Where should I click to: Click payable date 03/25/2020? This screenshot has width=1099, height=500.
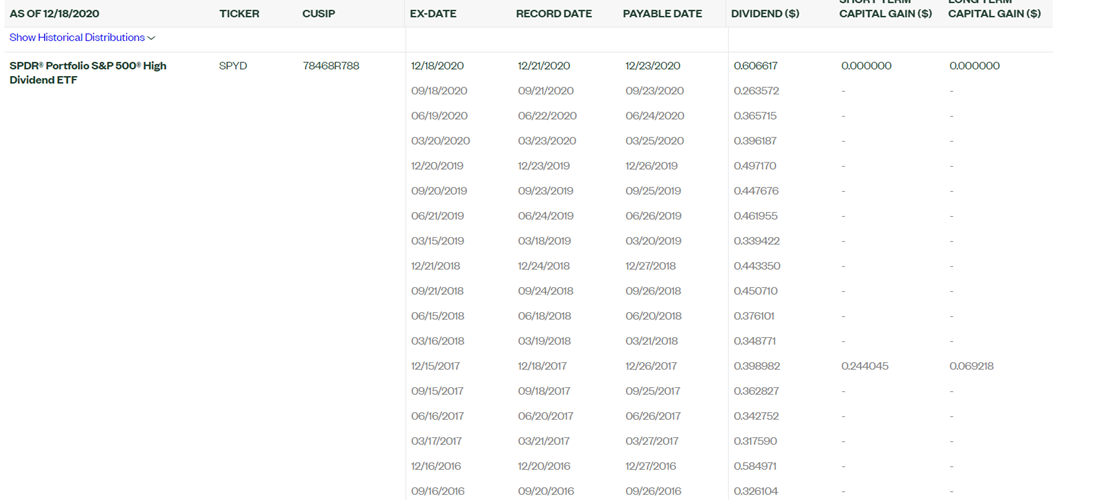654,141
